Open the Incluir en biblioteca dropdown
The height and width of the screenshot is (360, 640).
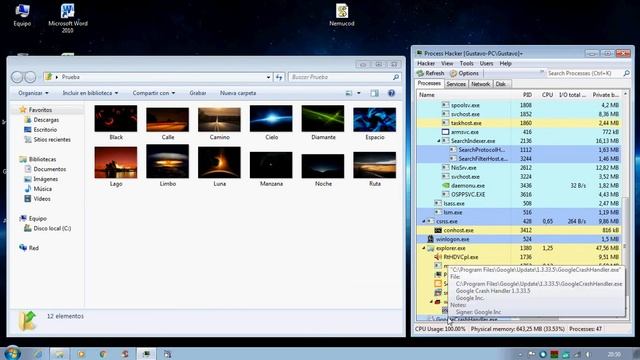(90, 93)
